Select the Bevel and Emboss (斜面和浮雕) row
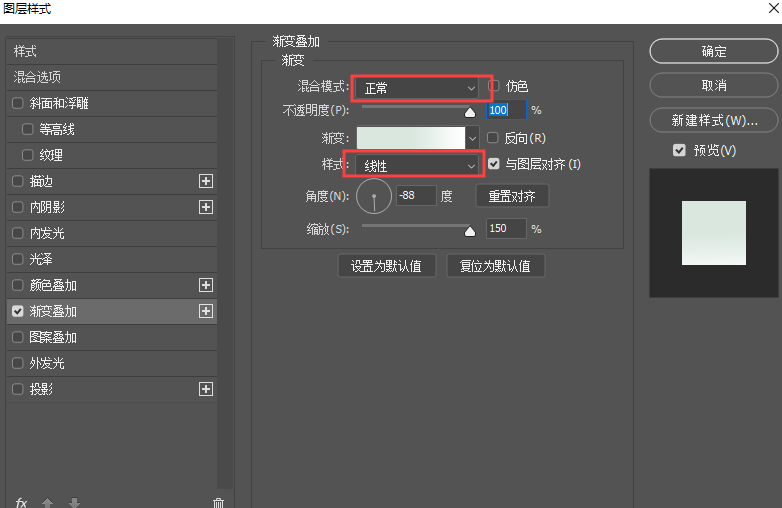 [x=112, y=103]
